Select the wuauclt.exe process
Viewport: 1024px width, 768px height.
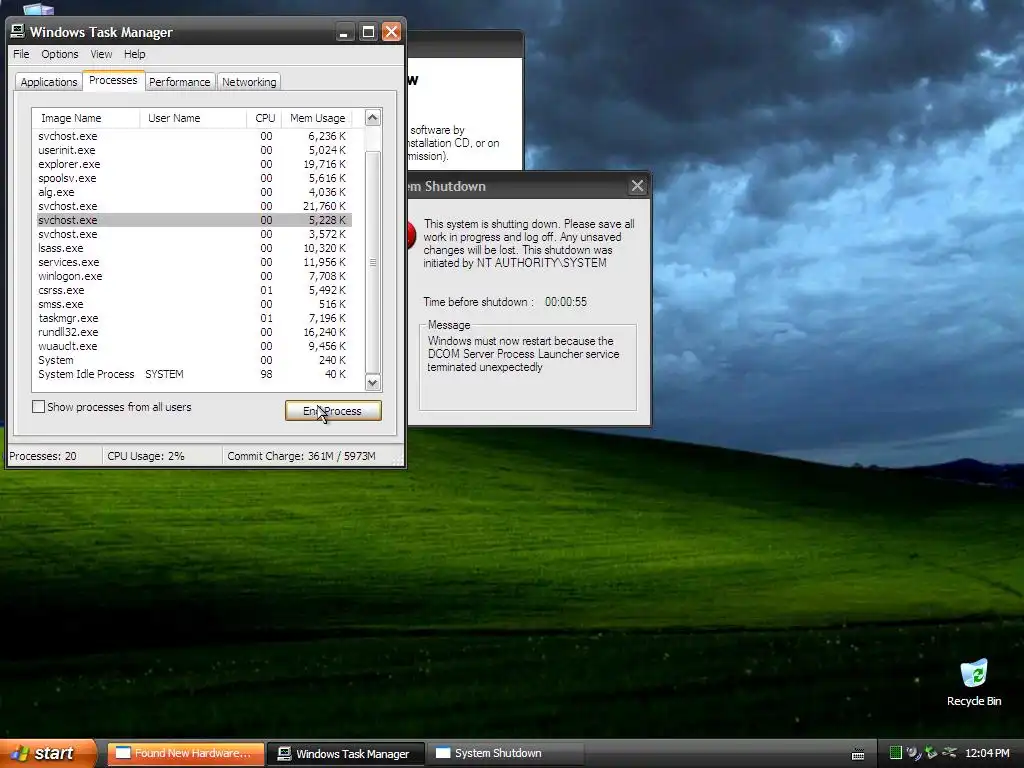coord(193,346)
